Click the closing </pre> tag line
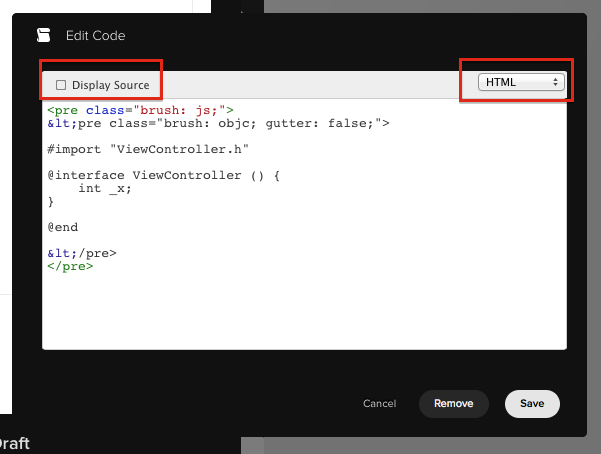The image size is (601, 454). [70, 266]
